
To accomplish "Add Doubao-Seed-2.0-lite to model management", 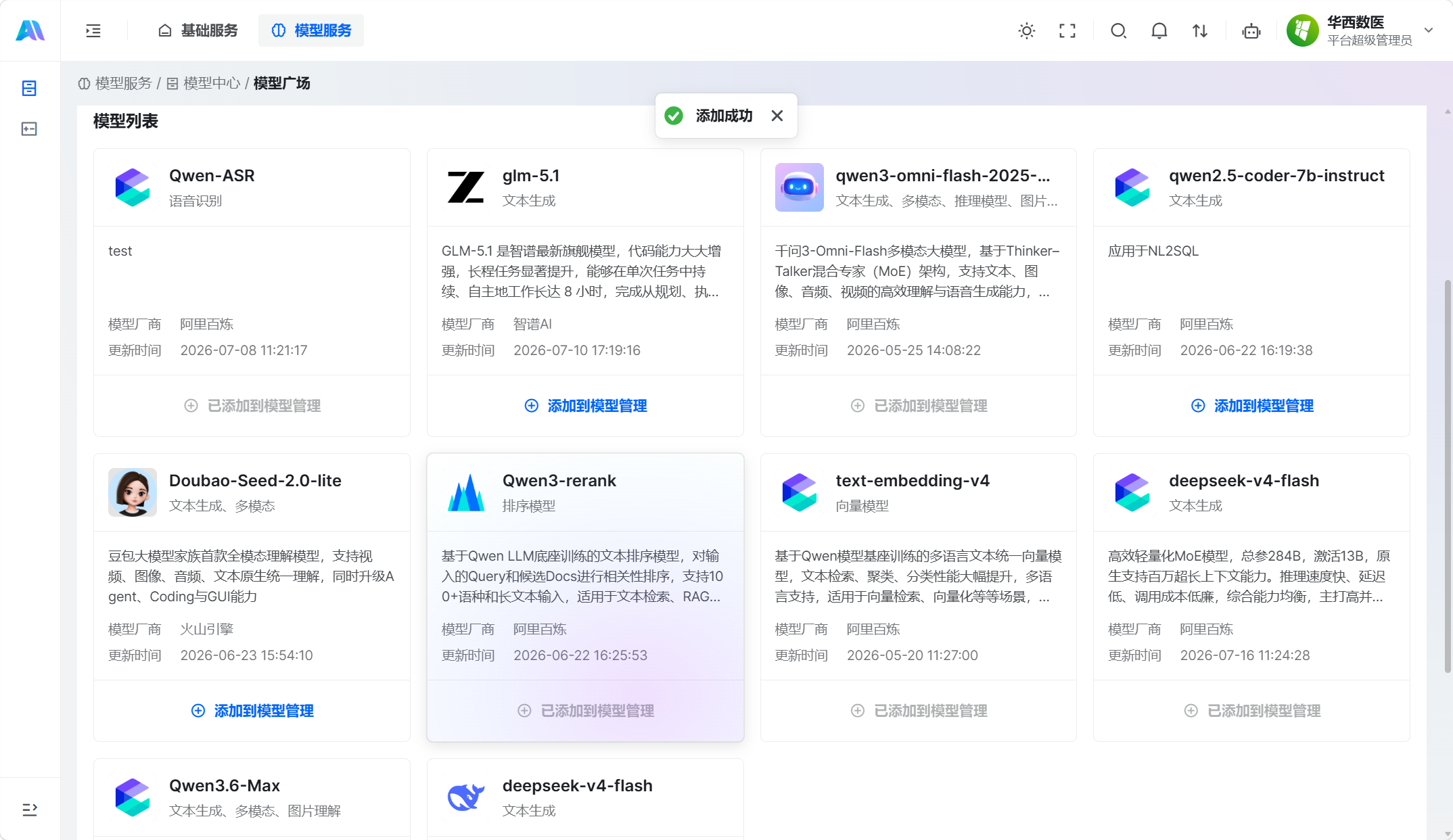I will [252, 711].
